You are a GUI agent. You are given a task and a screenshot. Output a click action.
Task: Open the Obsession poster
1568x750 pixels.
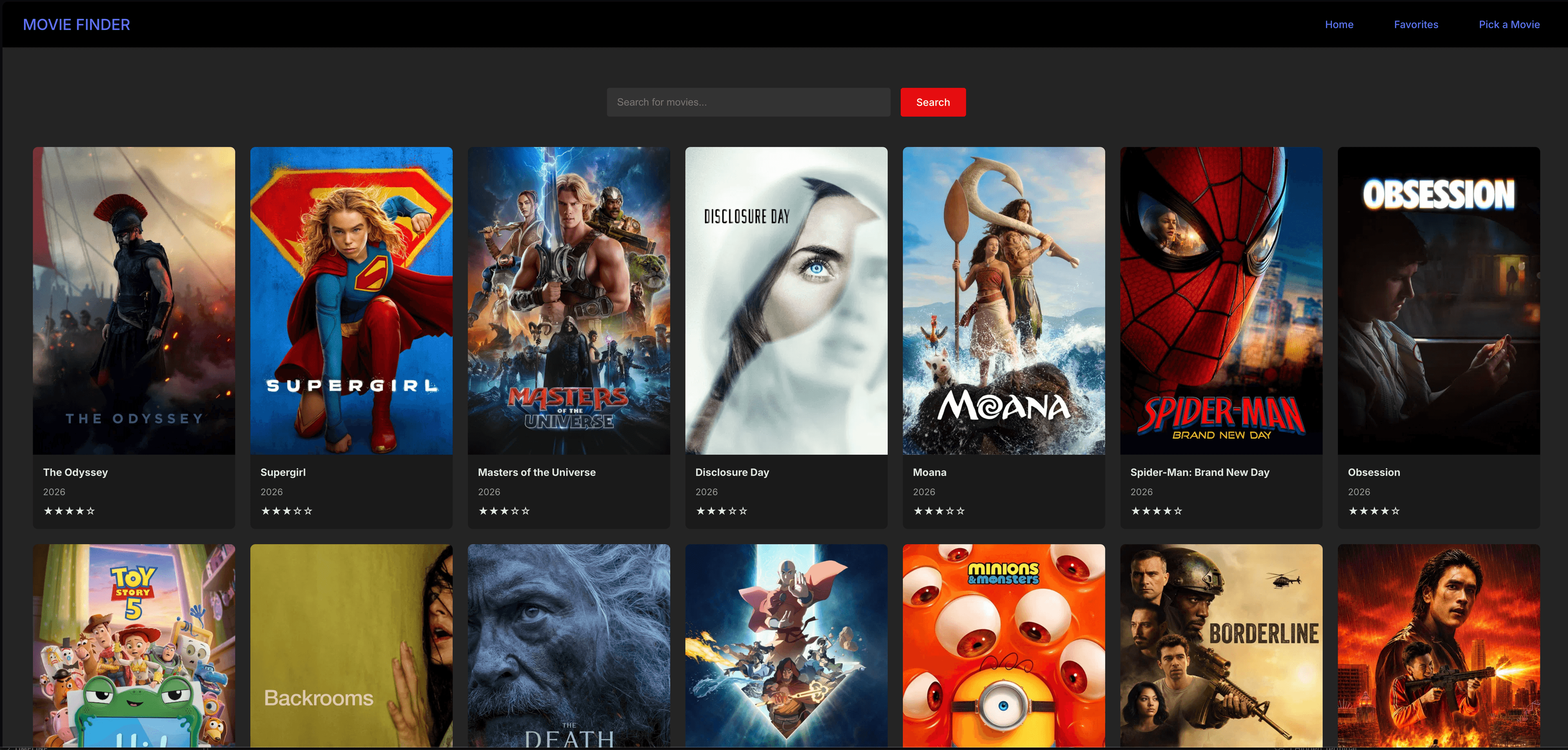pyautogui.click(x=1438, y=301)
